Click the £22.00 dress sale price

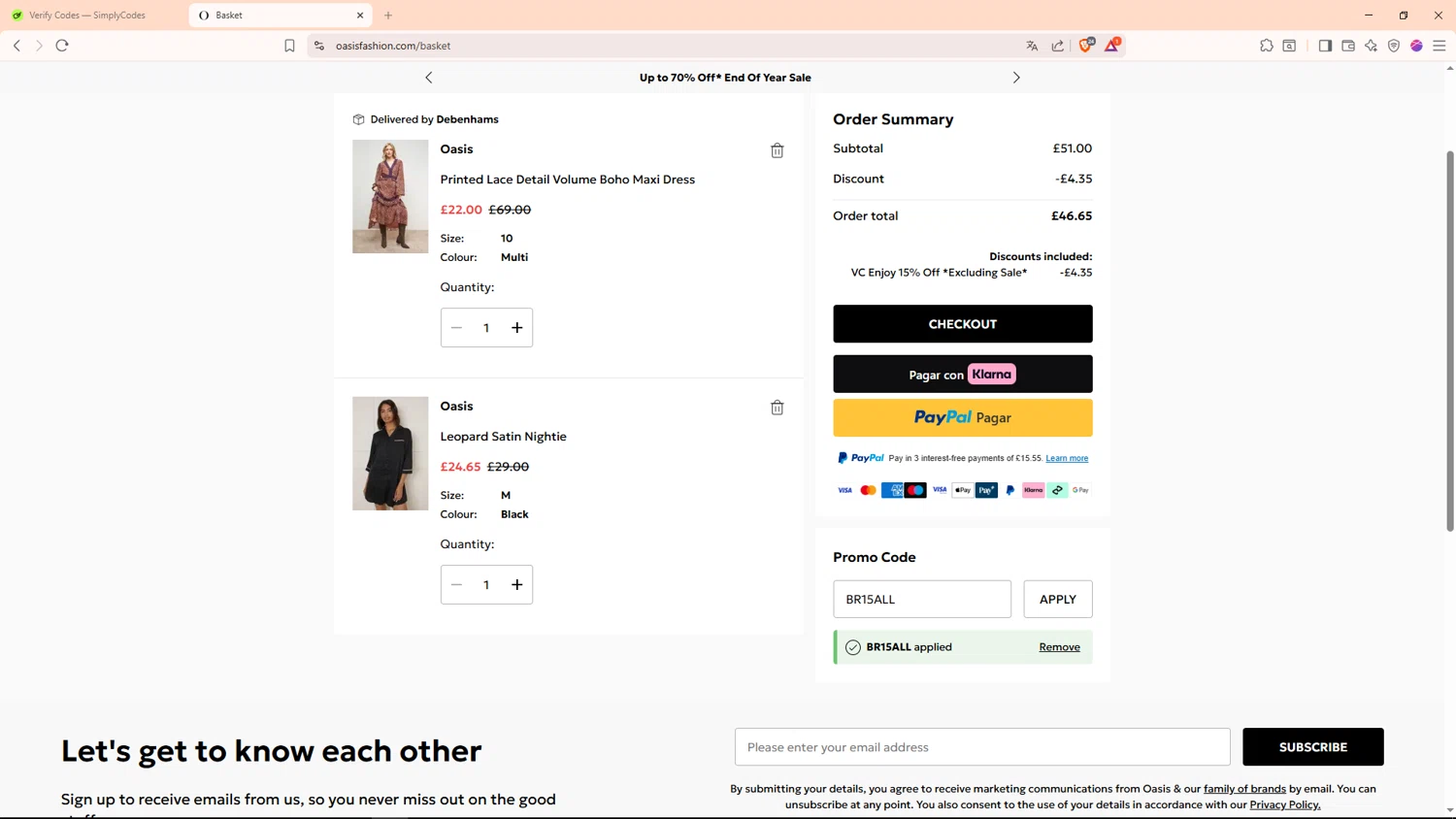[x=461, y=210]
